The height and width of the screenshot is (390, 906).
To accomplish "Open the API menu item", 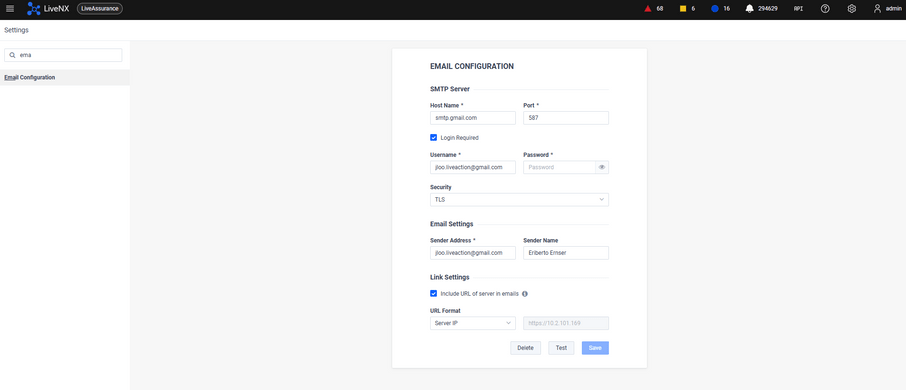I will click(x=799, y=9).
